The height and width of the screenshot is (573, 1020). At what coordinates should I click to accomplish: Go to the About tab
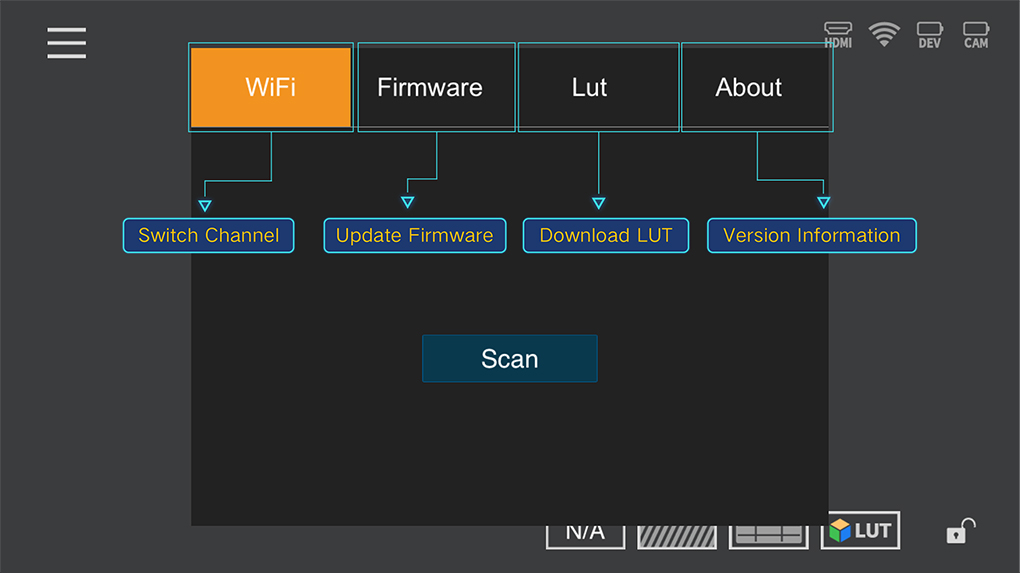click(749, 88)
